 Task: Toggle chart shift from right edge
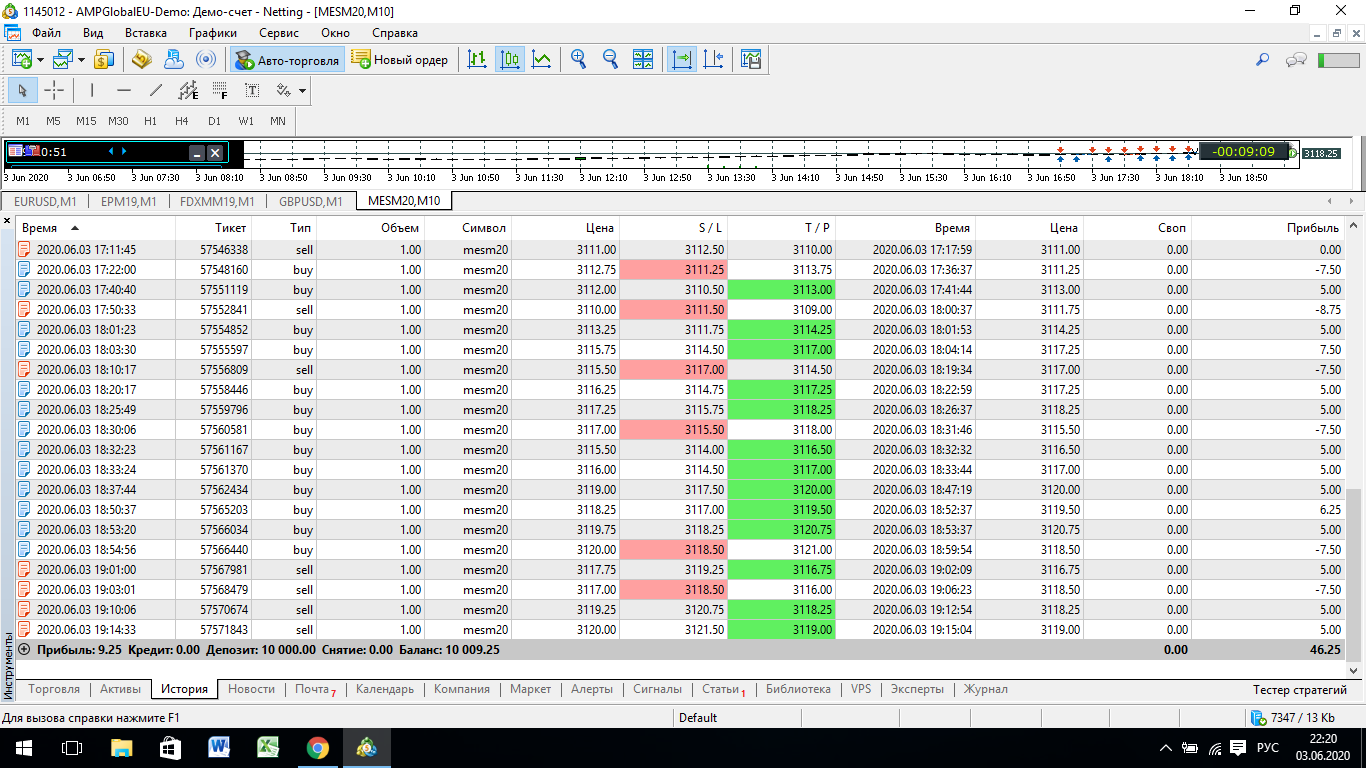tap(713, 60)
